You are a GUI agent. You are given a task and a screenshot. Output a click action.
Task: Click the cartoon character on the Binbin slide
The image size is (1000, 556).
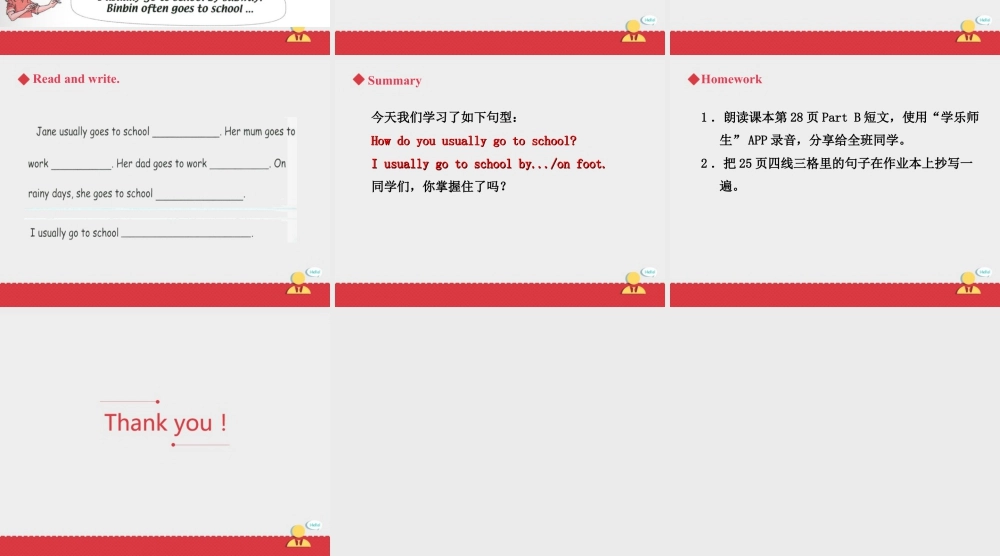coord(25,10)
